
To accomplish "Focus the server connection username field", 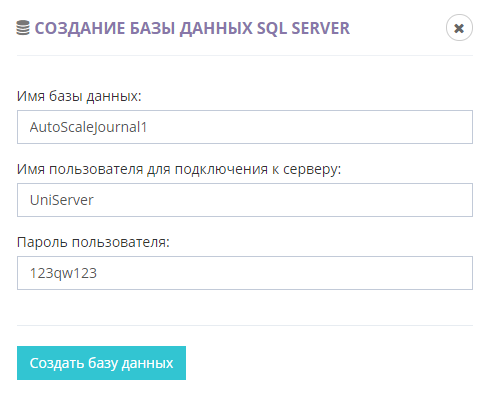I will [x=245, y=200].
